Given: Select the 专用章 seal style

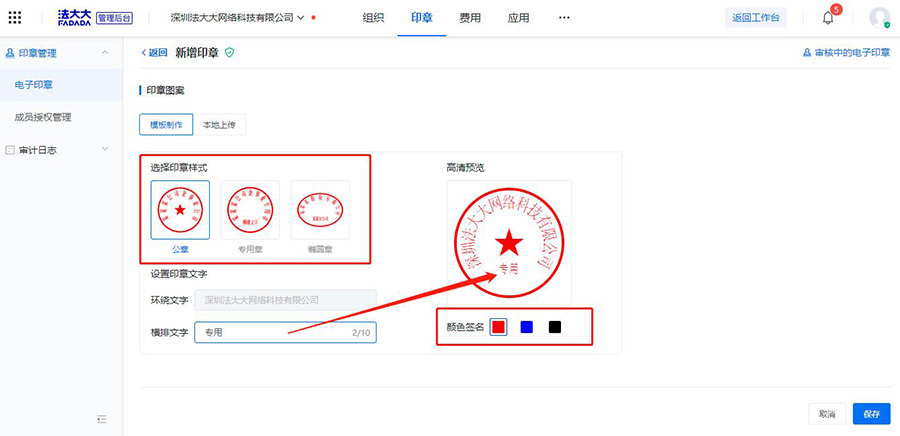Looking at the screenshot, I should 250,210.
